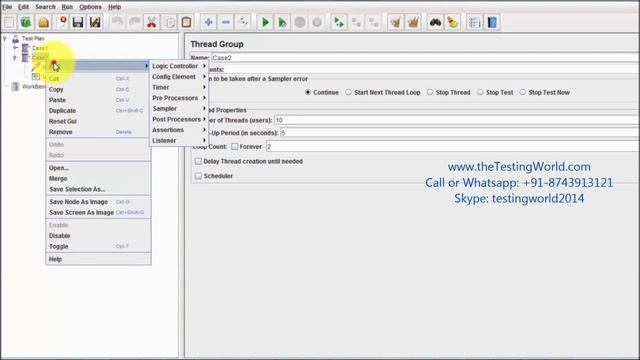Collapse the Case2 tree node toggle
Screen dimensions: 640x360
pyautogui.click(x=16, y=58)
